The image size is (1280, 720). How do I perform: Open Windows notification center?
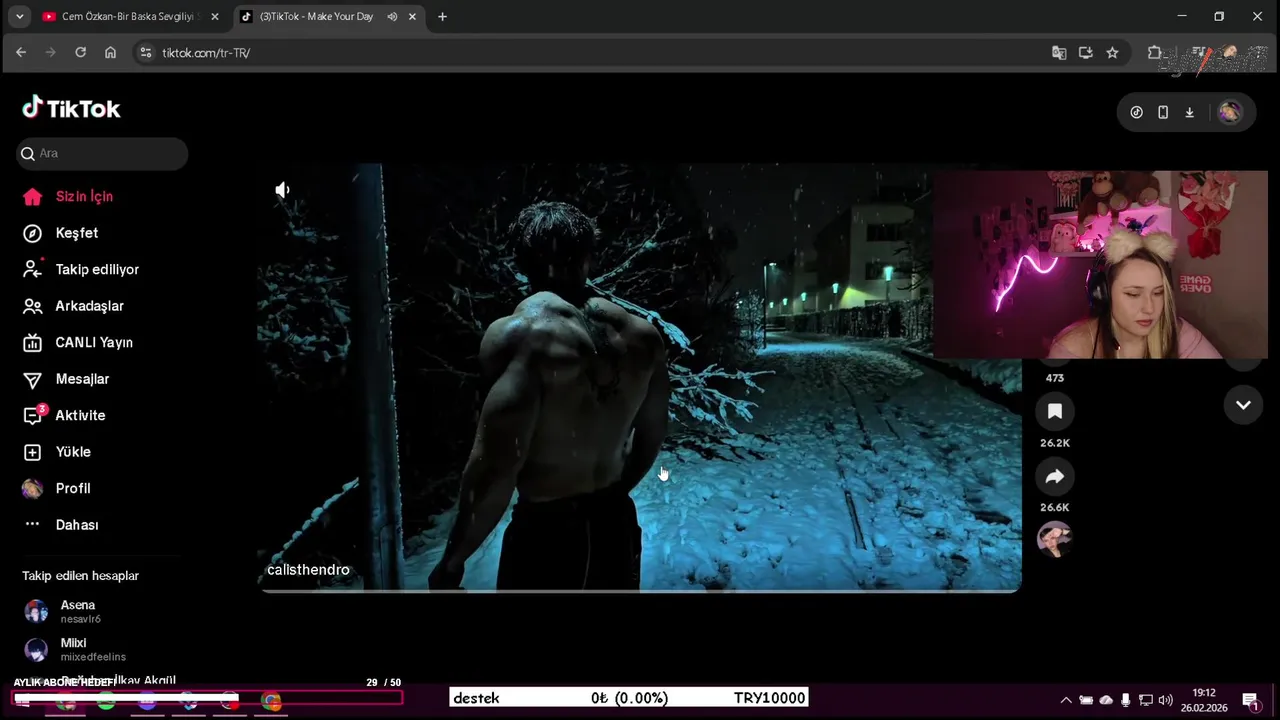(1250, 700)
